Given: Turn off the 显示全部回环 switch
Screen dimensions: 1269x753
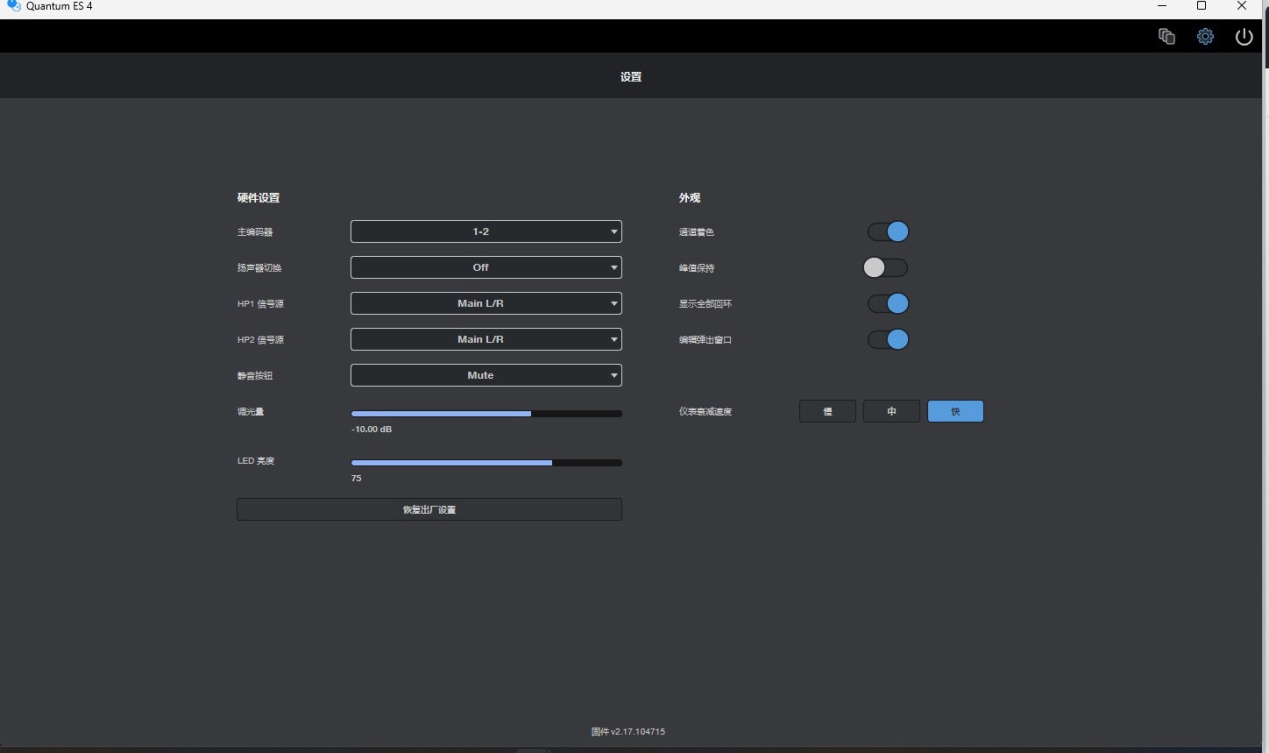Looking at the screenshot, I should (x=887, y=304).
